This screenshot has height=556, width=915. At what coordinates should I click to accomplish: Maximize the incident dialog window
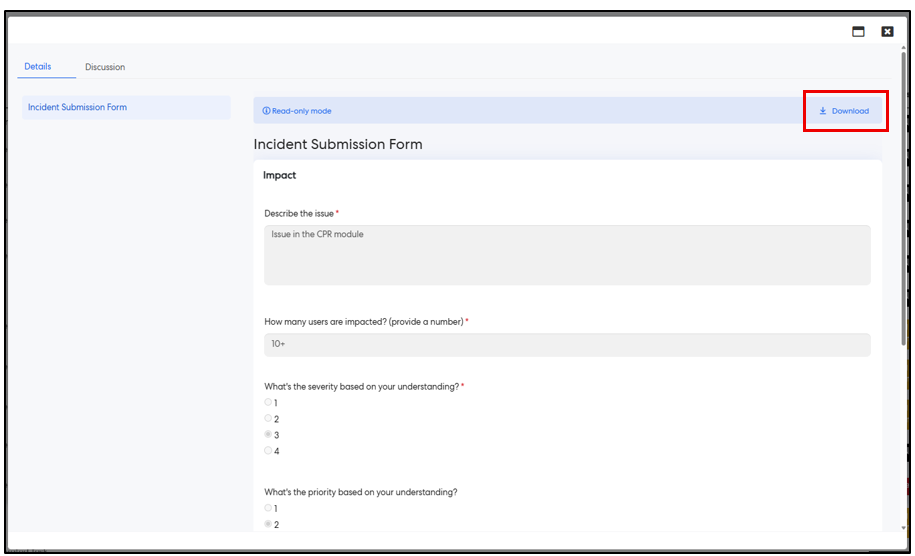point(858,31)
